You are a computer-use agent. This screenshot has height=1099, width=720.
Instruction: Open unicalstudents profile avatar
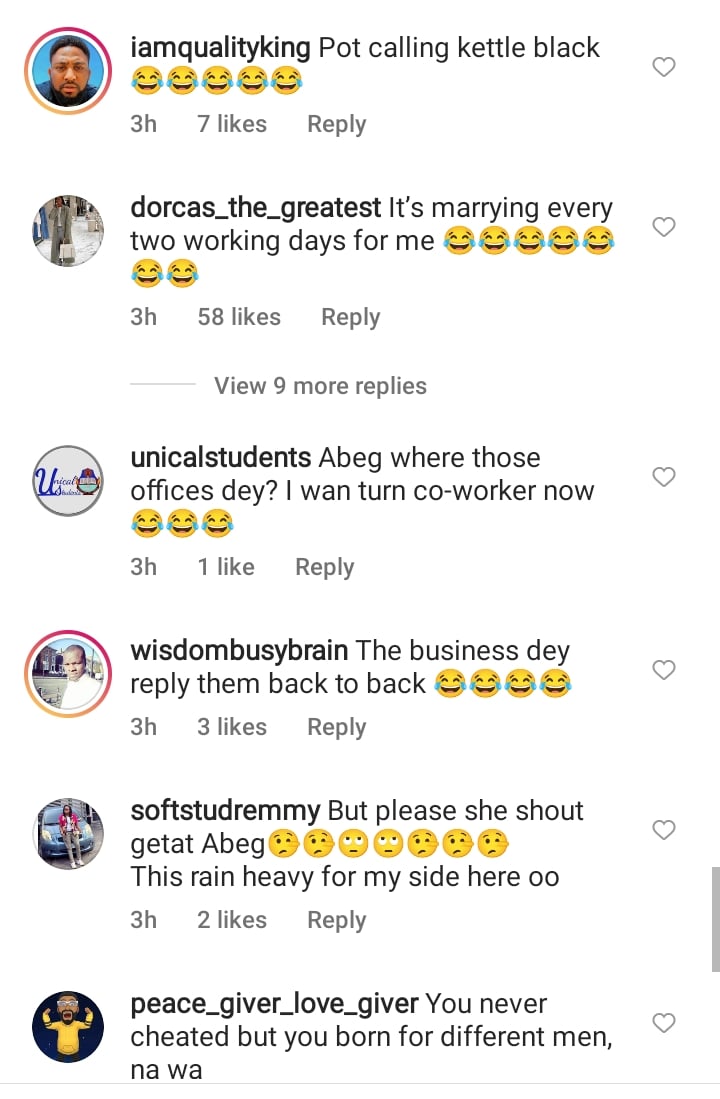tap(68, 481)
